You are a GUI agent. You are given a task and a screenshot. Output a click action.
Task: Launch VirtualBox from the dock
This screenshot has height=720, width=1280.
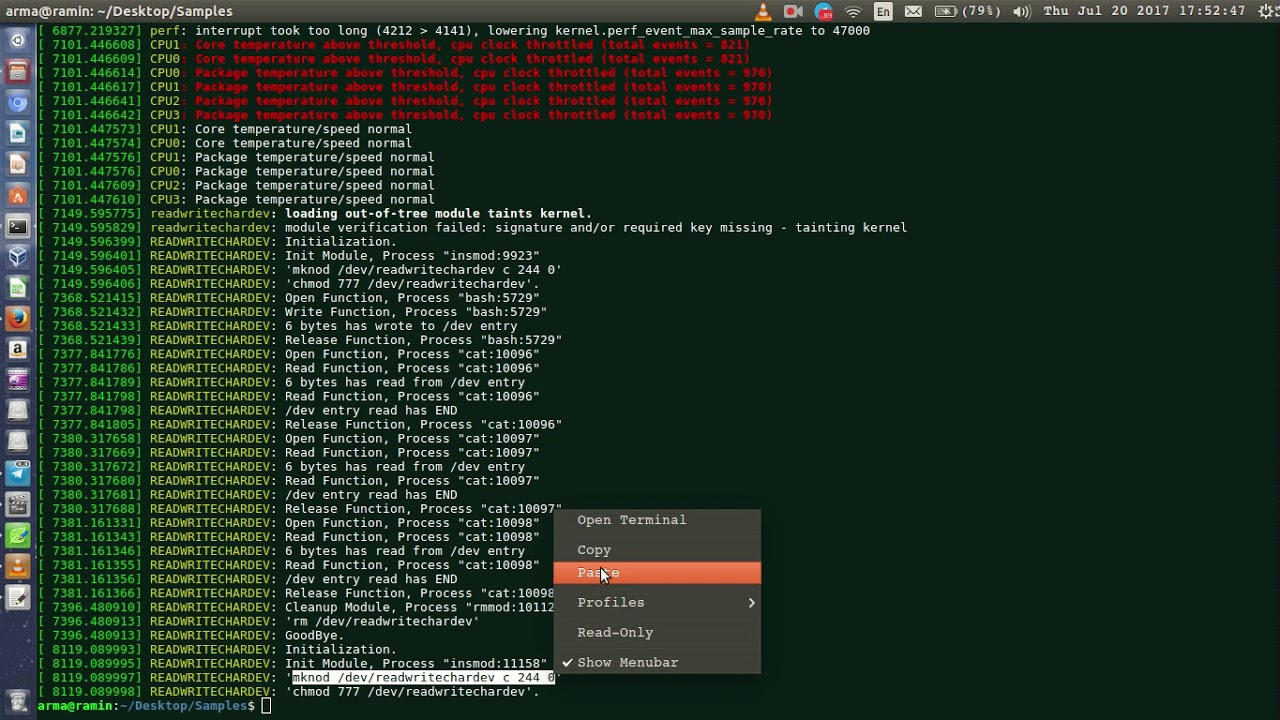pyautogui.click(x=17, y=257)
